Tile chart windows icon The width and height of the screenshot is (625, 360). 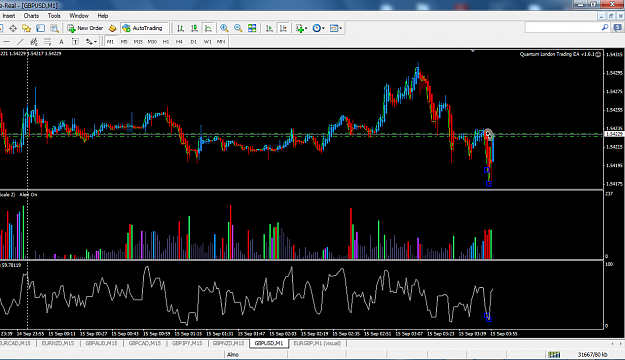252,28
